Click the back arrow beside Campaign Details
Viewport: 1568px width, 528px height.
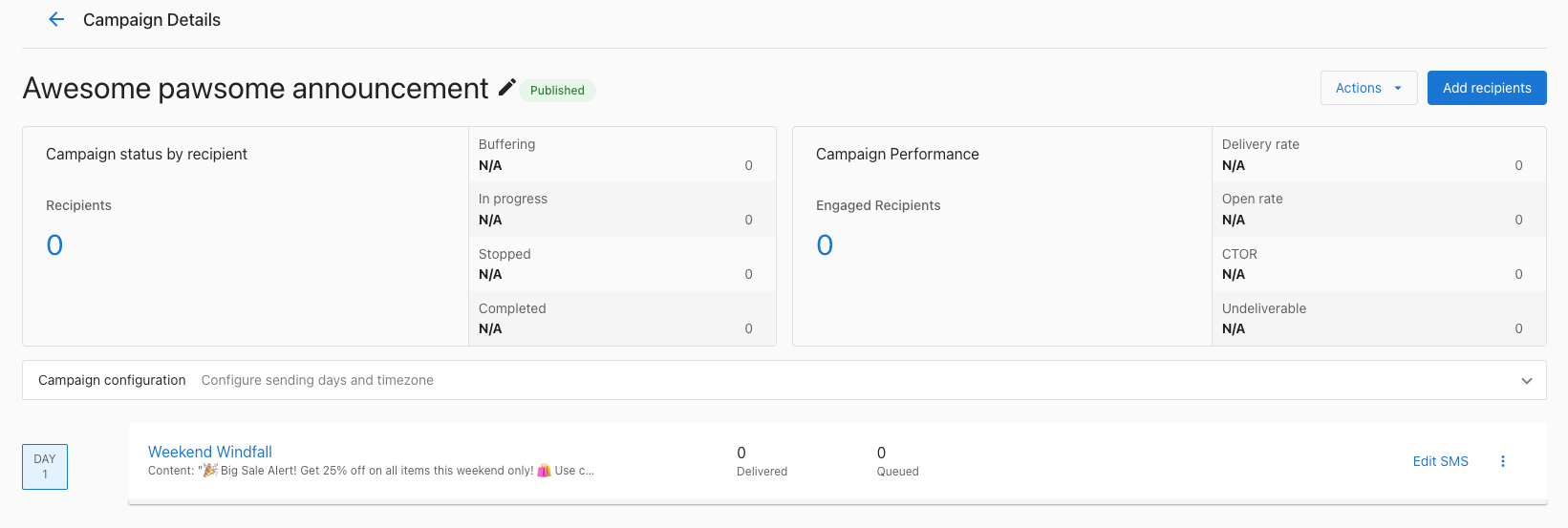pyautogui.click(x=56, y=20)
